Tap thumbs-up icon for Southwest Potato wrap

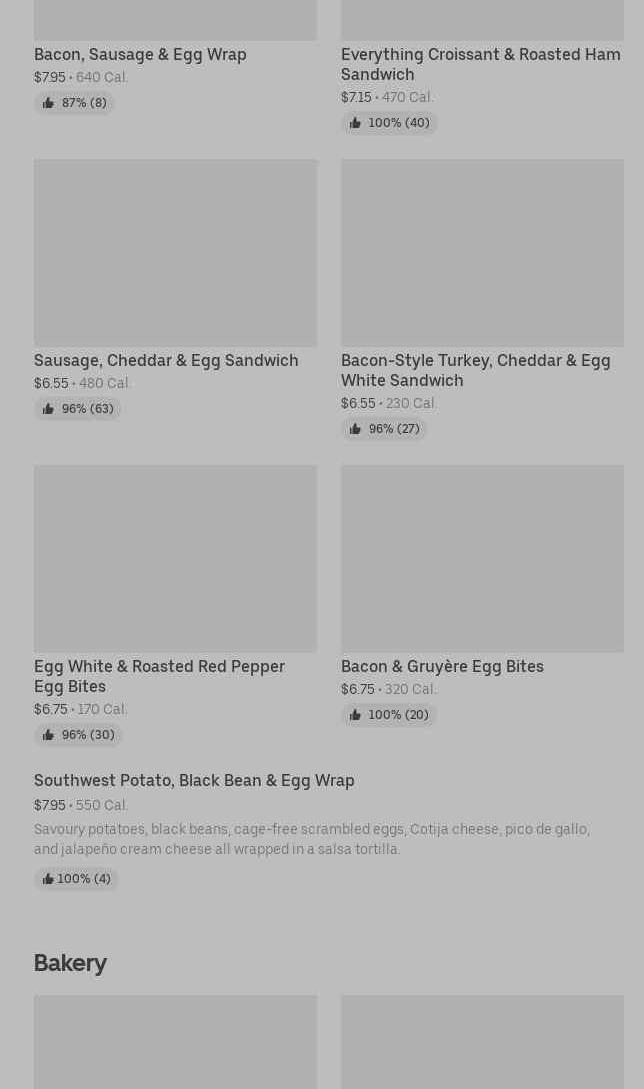[x=48, y=879]
